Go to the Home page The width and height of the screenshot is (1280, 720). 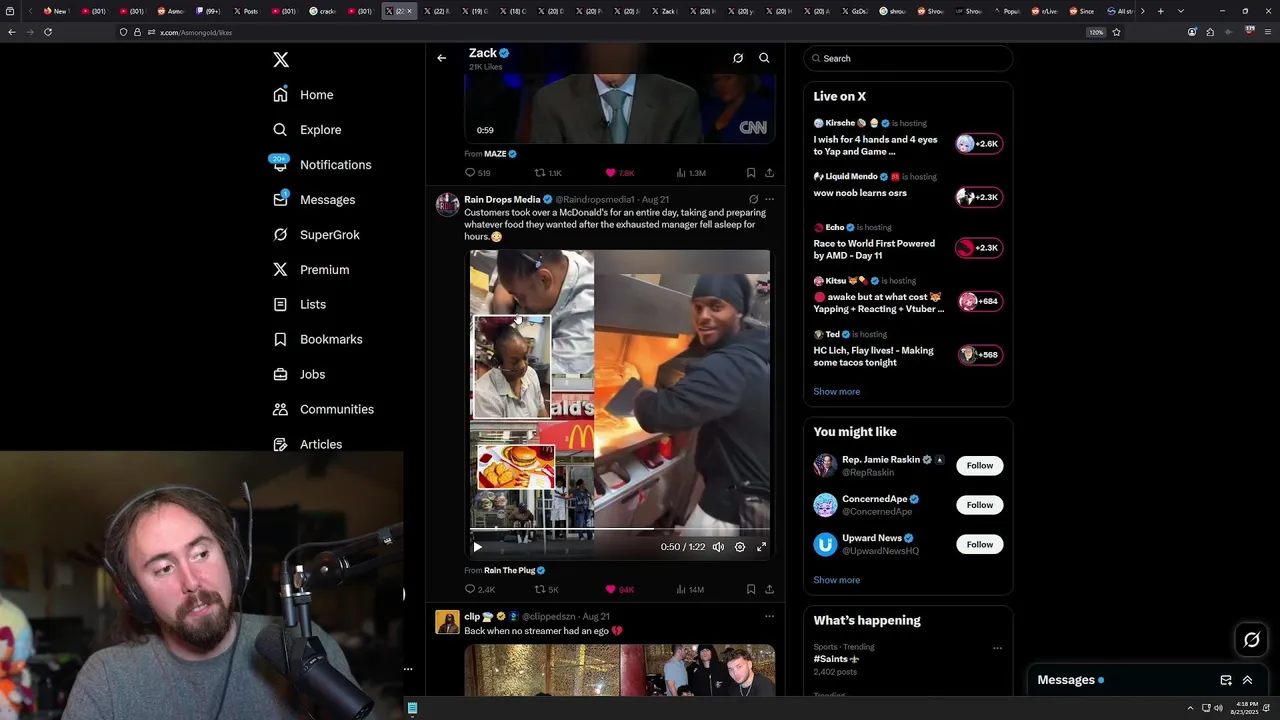[x=303, y=95]
